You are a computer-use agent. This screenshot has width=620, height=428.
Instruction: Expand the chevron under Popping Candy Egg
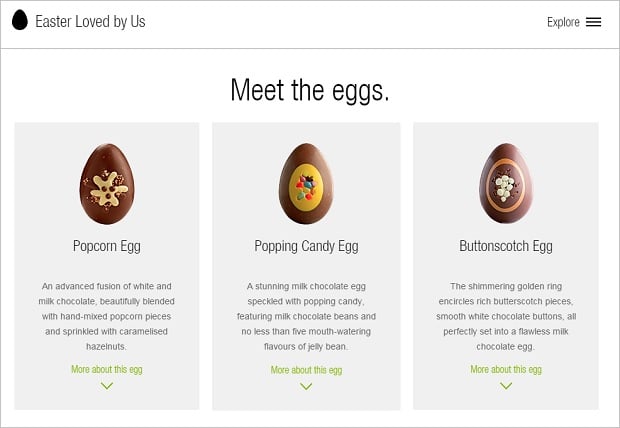[x=306, y=386]
